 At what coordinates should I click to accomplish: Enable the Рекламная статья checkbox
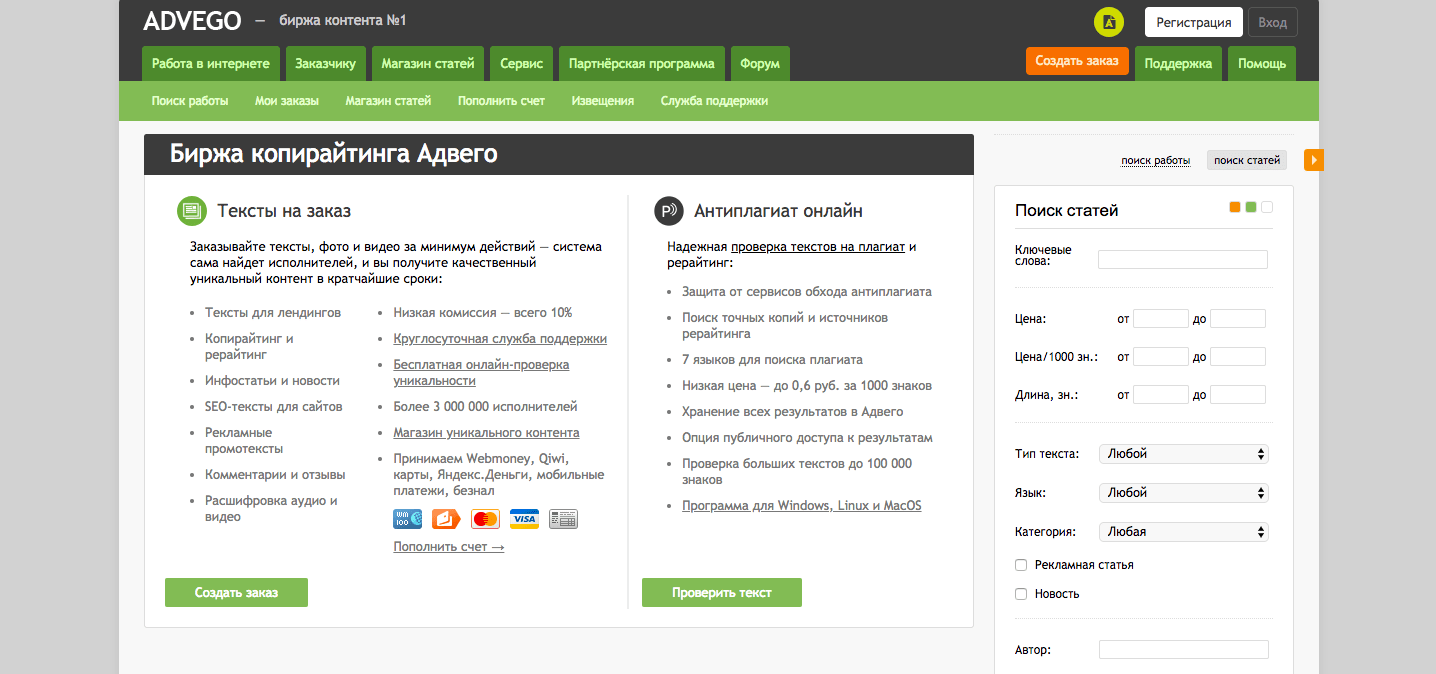pyautogui.click(x=1021, y=565)
